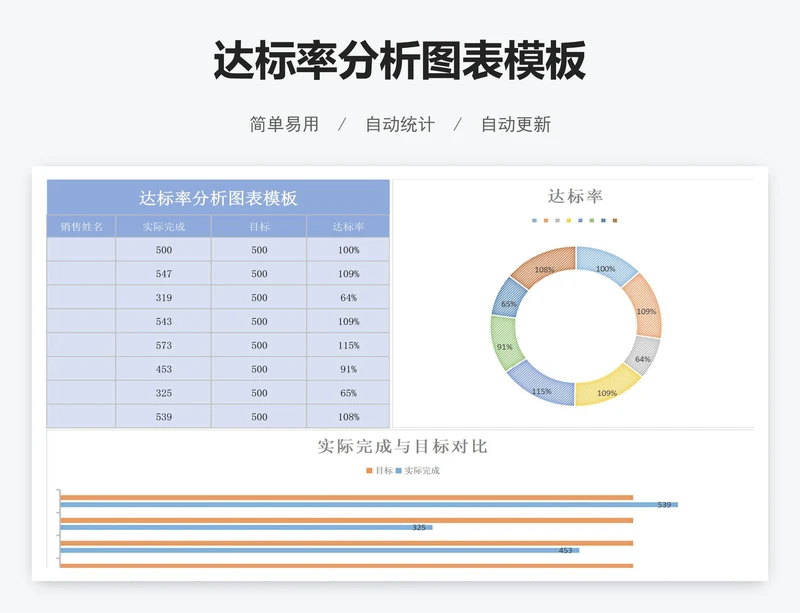Select the table cell showing 573
The width and height of the screenshot is (800, 613).
(163, 346)
